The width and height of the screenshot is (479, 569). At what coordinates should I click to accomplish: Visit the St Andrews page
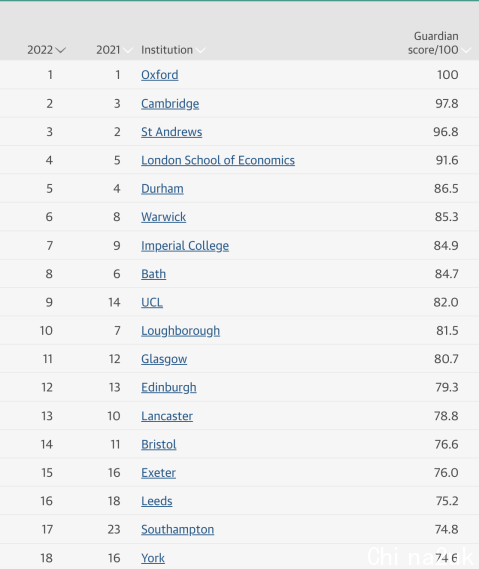tap(171, 132)
